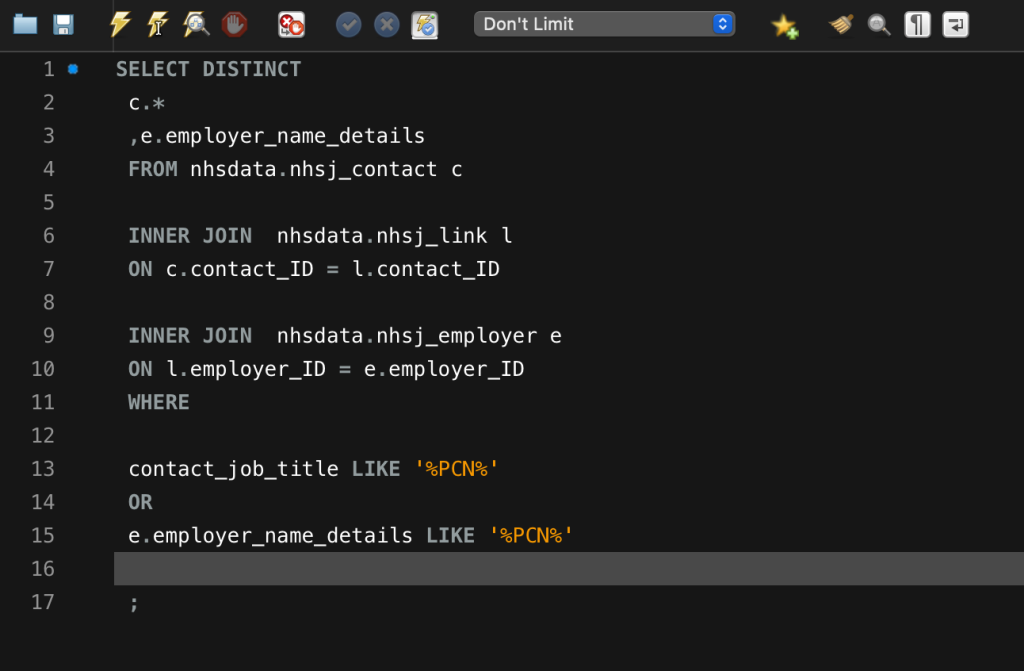Click the OR keyword on line 14
The width and height of the screenshot is (1024, 671).
(140, 502)
